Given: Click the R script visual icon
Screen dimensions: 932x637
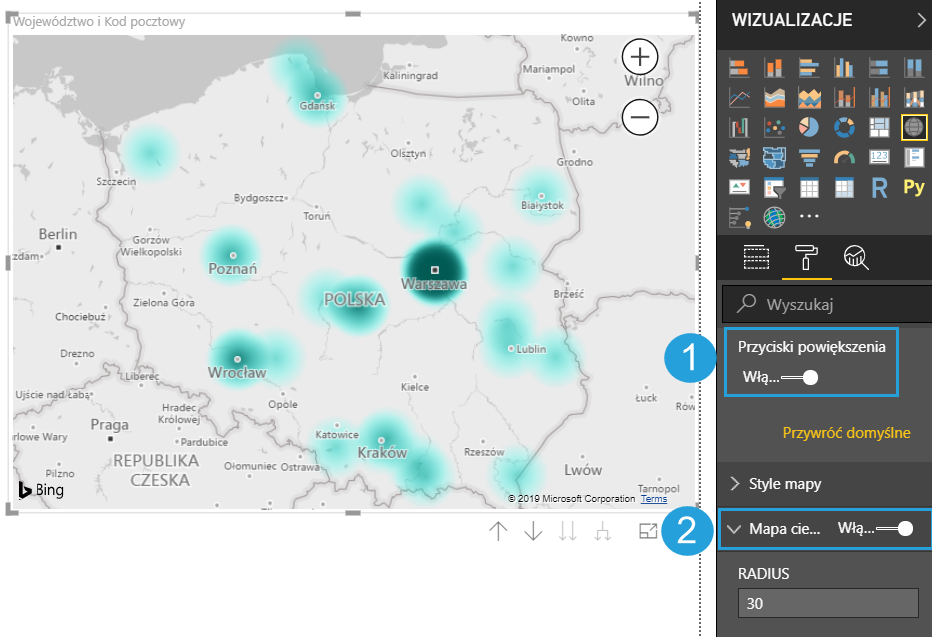Looking at the screenshot, I should (x=879, y=187).
